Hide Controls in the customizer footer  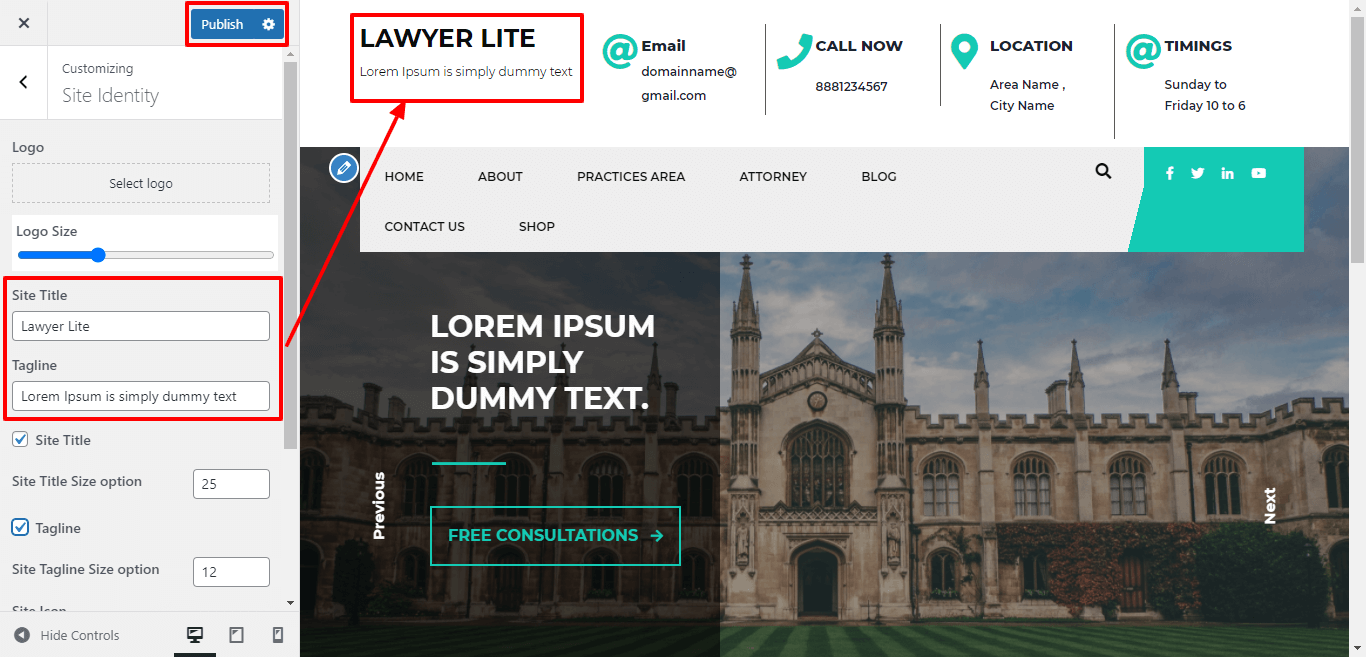click(67, 635)
